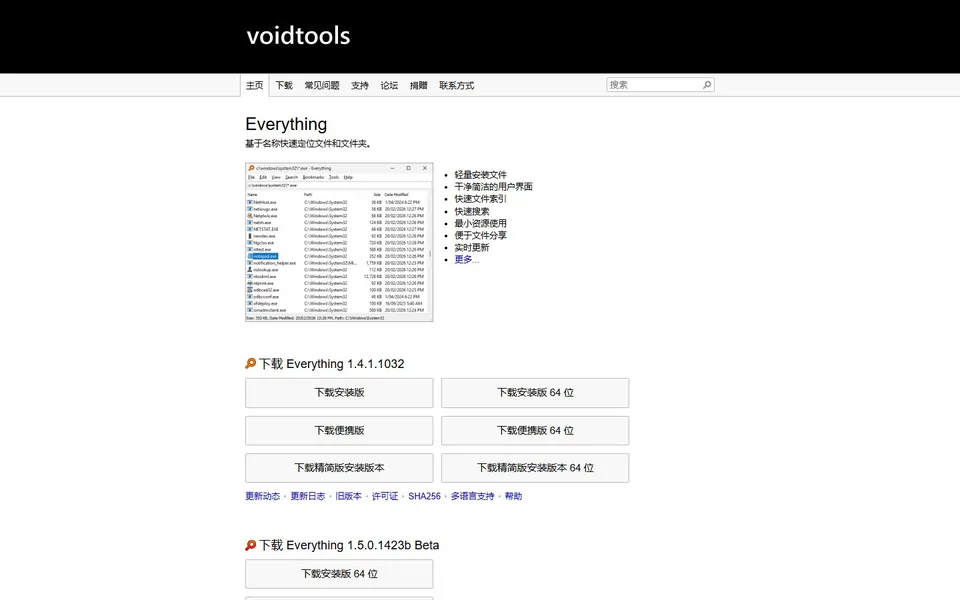Click the 快速搜索 feature text
The width and height of the screenshot is (960, 600).
pos(471,211)
